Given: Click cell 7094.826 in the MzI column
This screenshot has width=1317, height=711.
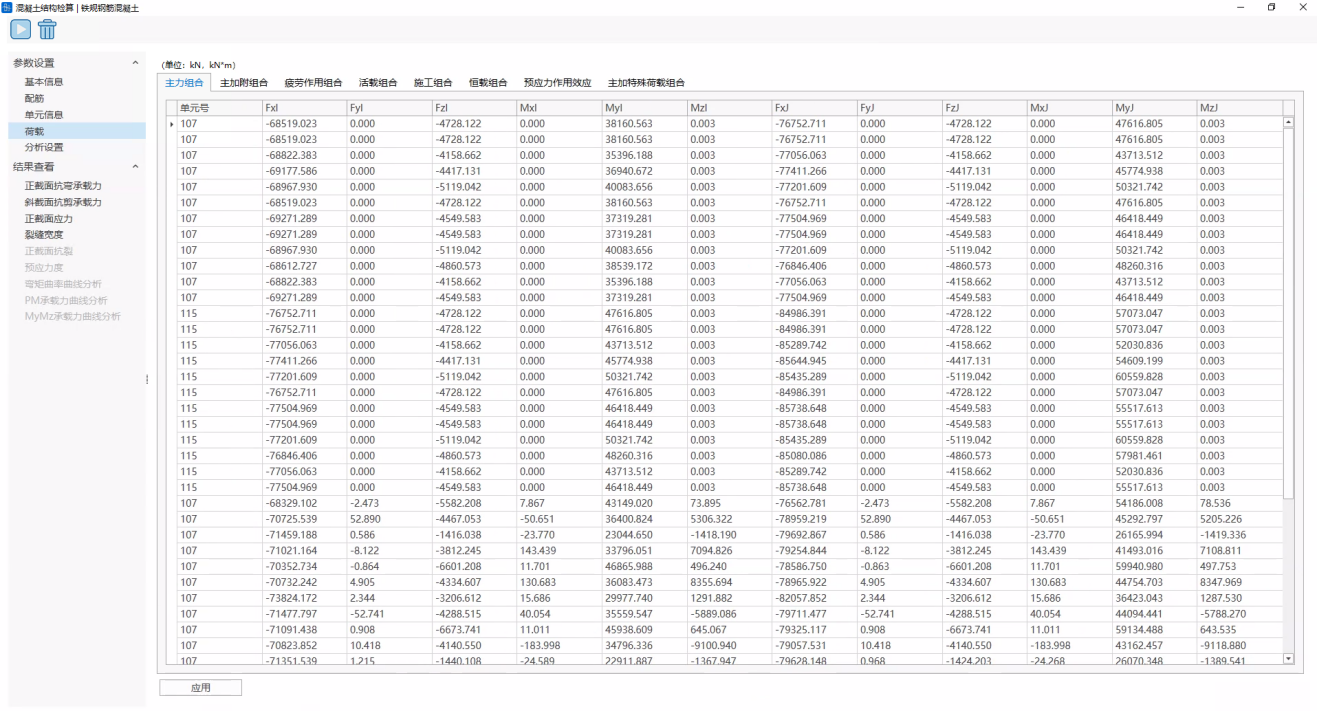Looking at the screenshot, I should (729, 550).
